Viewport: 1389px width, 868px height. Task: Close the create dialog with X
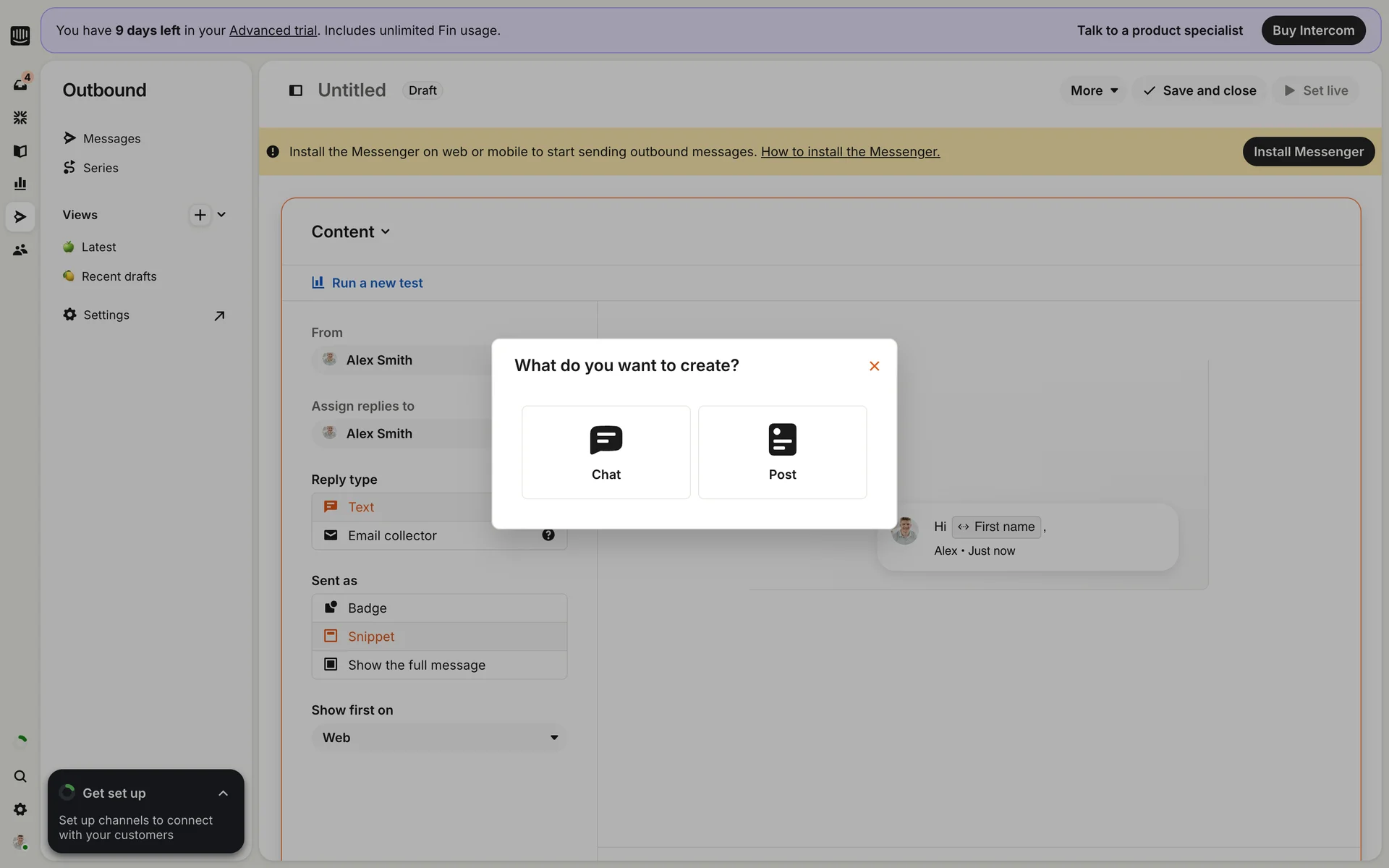(x=874, y=366)
